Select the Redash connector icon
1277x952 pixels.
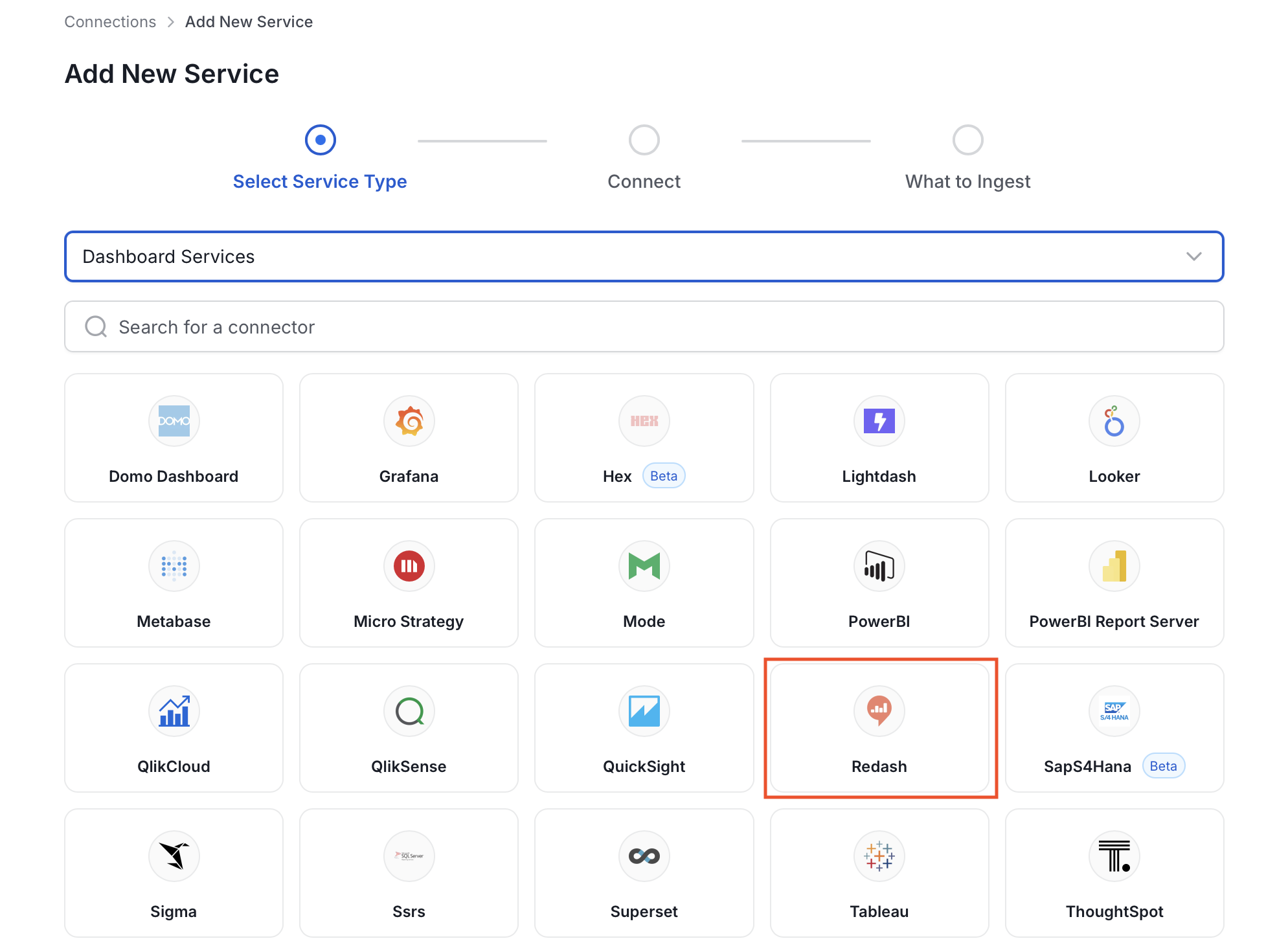coord(879,711)
